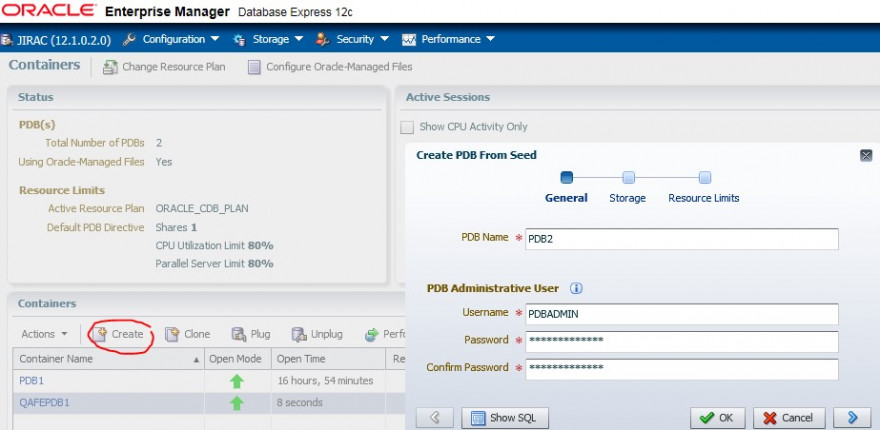880x430 pixels.
Task: Click the ORACLE_CDB_PLAN value
Action: 202,209
